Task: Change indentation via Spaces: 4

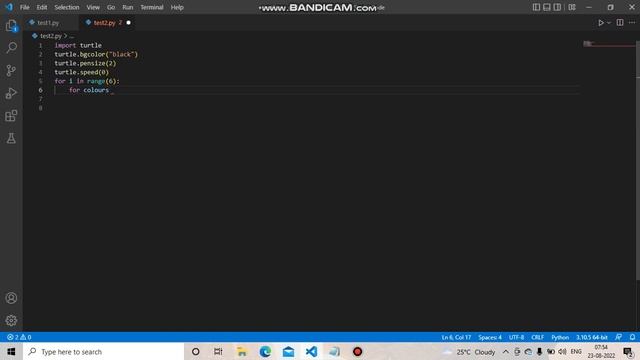Action: (490, 337)
